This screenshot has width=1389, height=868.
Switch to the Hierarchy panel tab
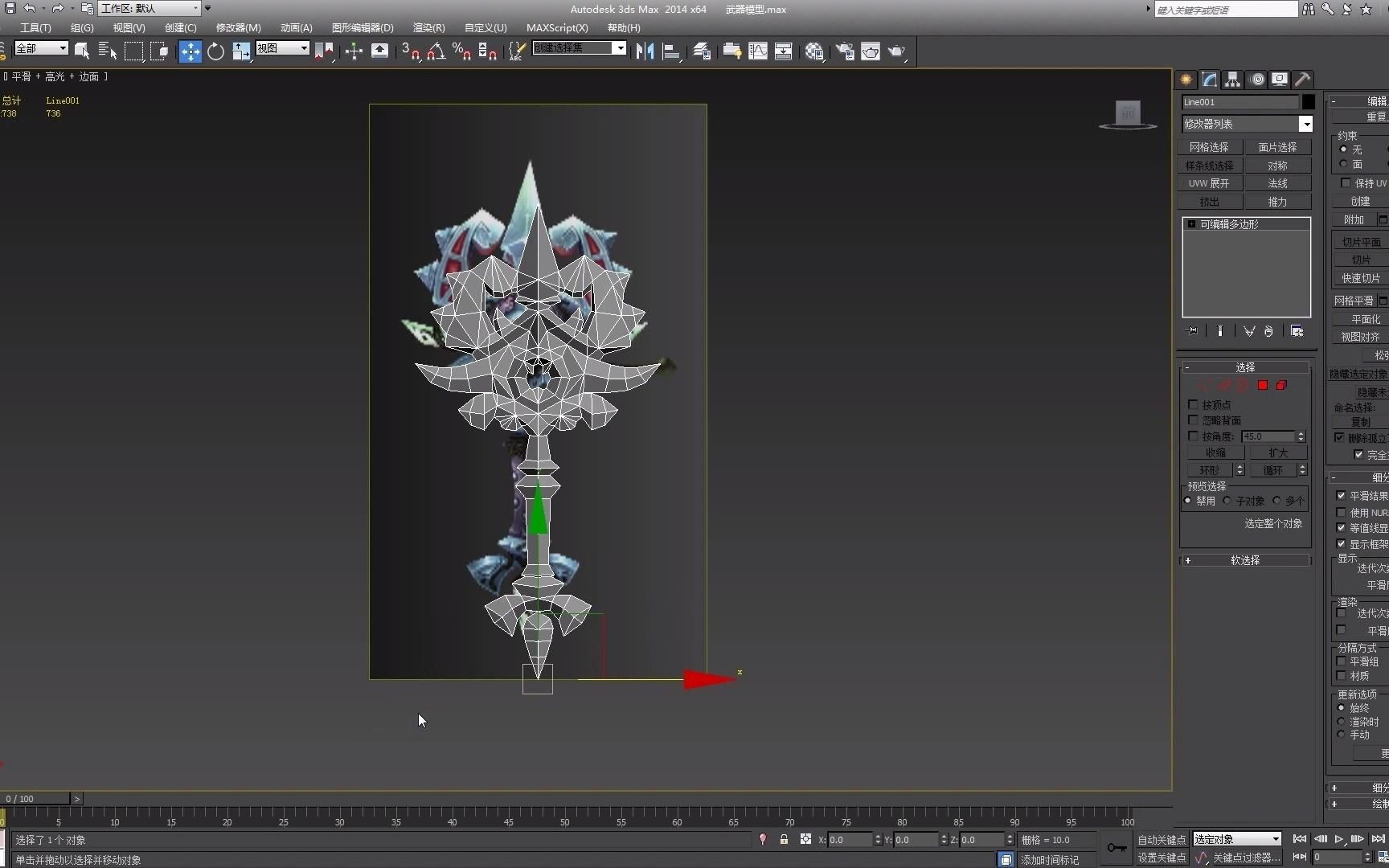[1232, 80]
